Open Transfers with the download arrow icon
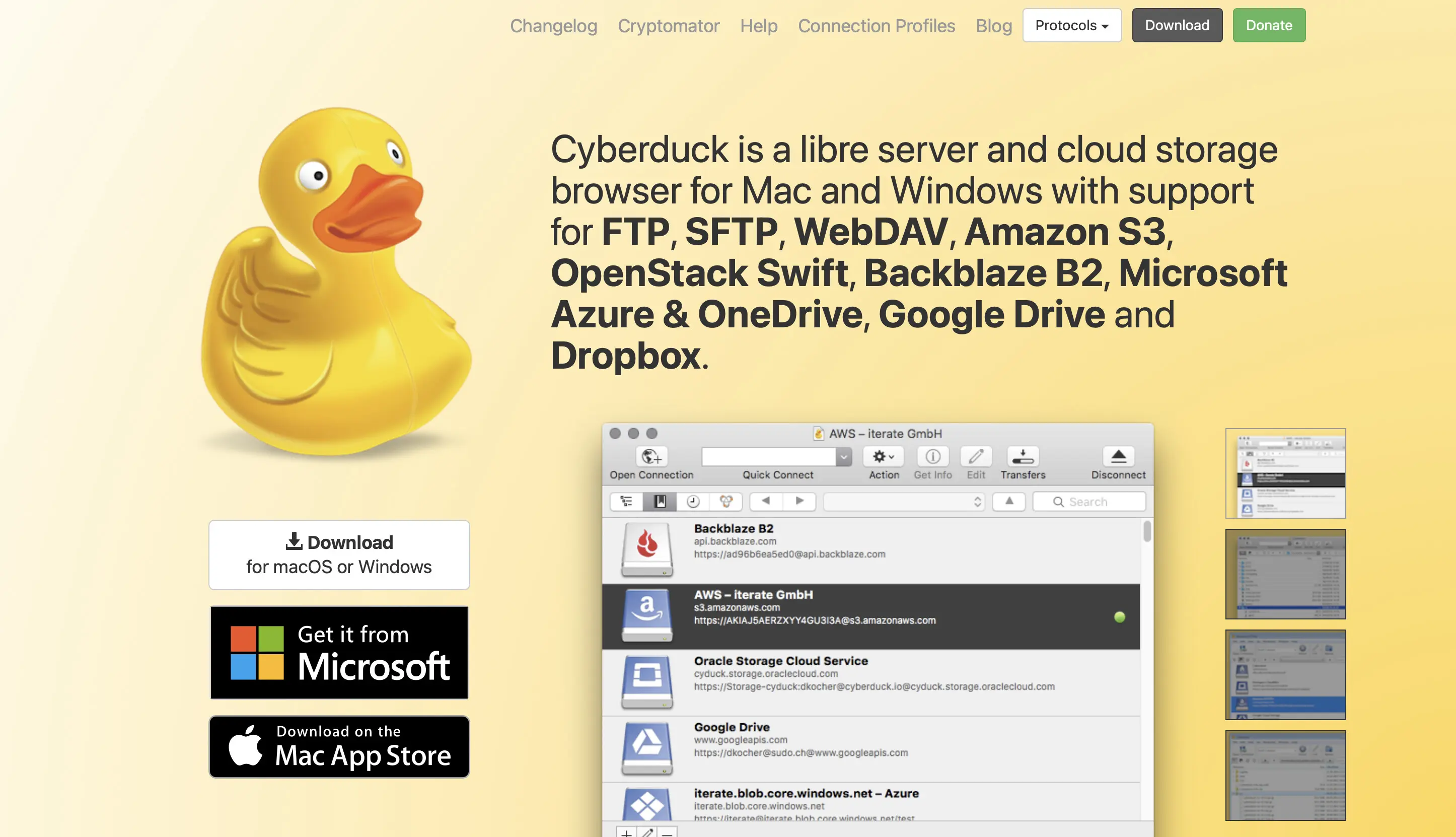Screen dimensions: 1456x837 coord(1023,457)
